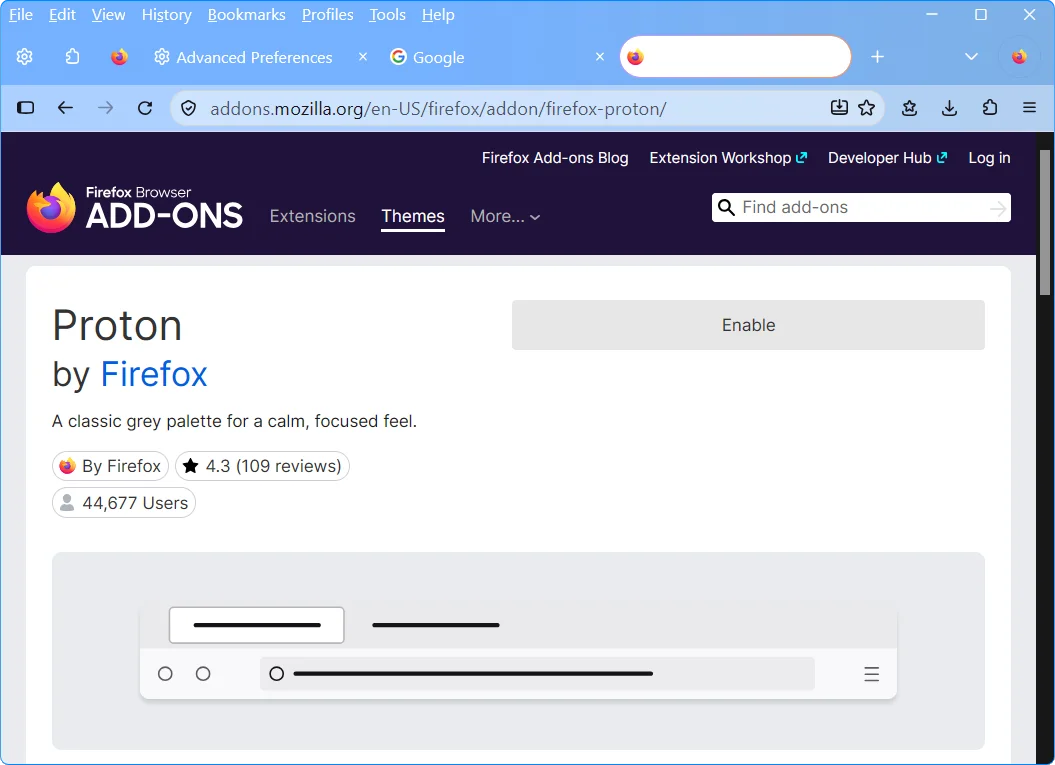Open the Tools menu
This screenshot has width=1055, height=765.
pos(388,15)
